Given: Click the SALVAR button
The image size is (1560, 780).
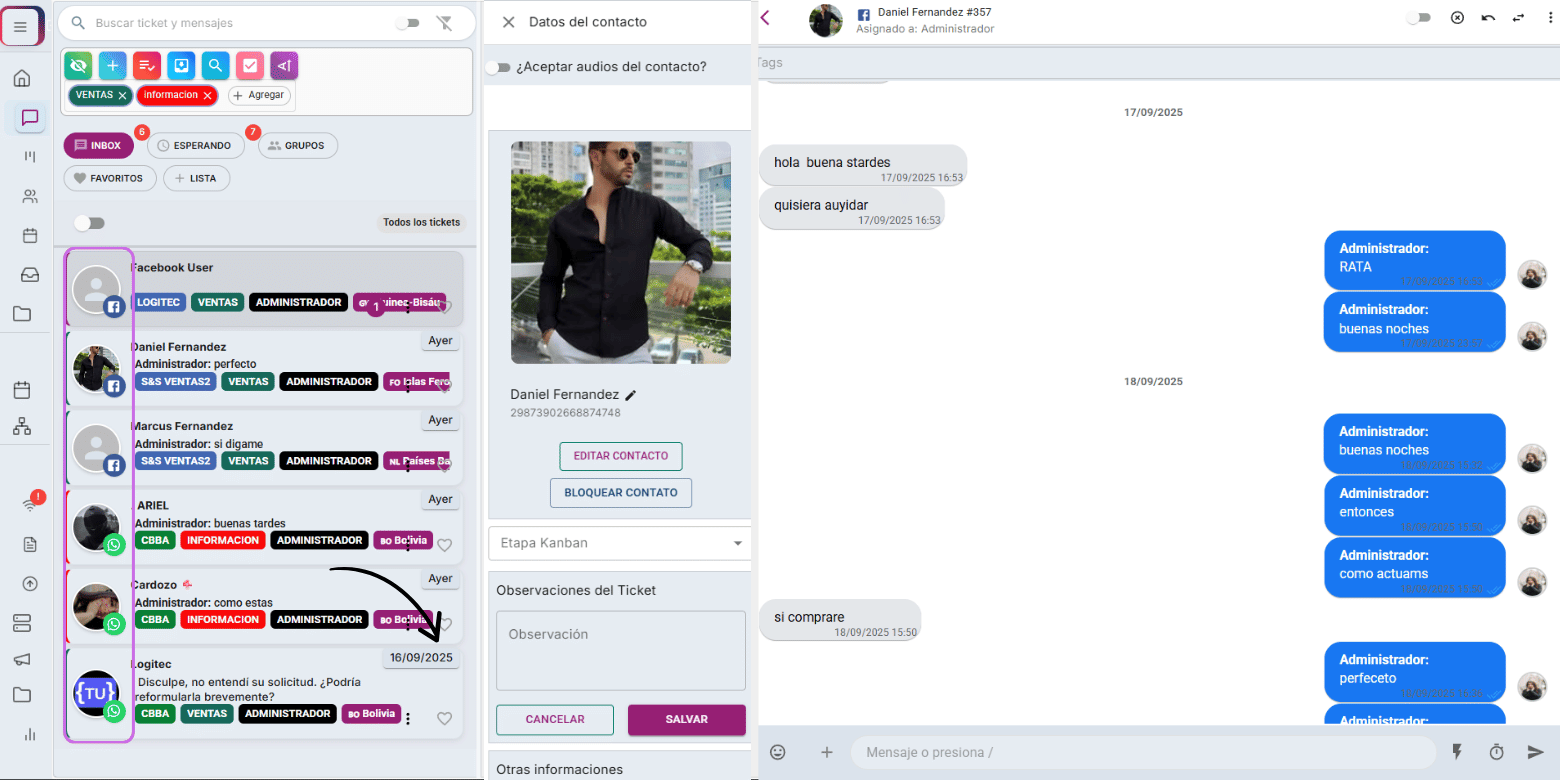Looking at the screenshot, I should tap(686, 720).
